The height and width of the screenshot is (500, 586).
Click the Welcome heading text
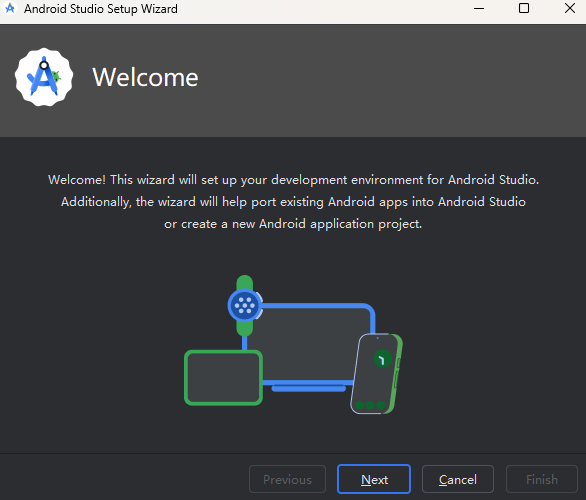pyautogui.click(x=145, y=77)
